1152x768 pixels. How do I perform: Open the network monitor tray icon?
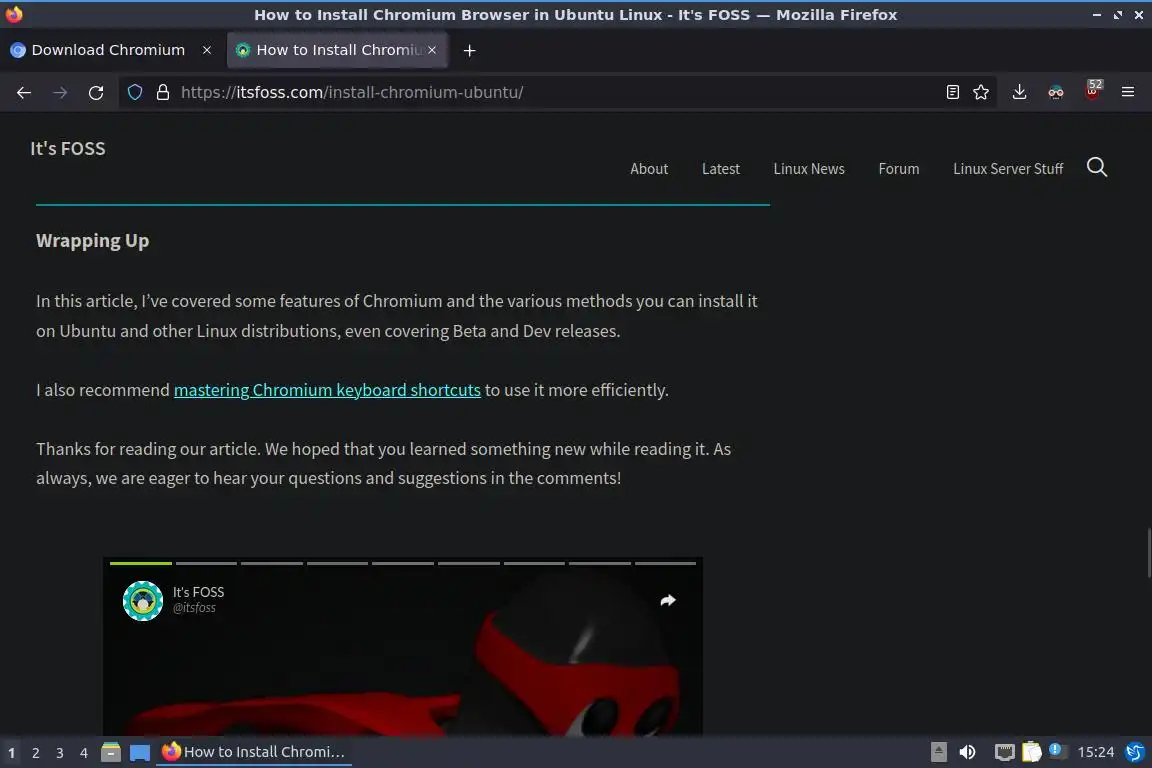click(1004, 752)
